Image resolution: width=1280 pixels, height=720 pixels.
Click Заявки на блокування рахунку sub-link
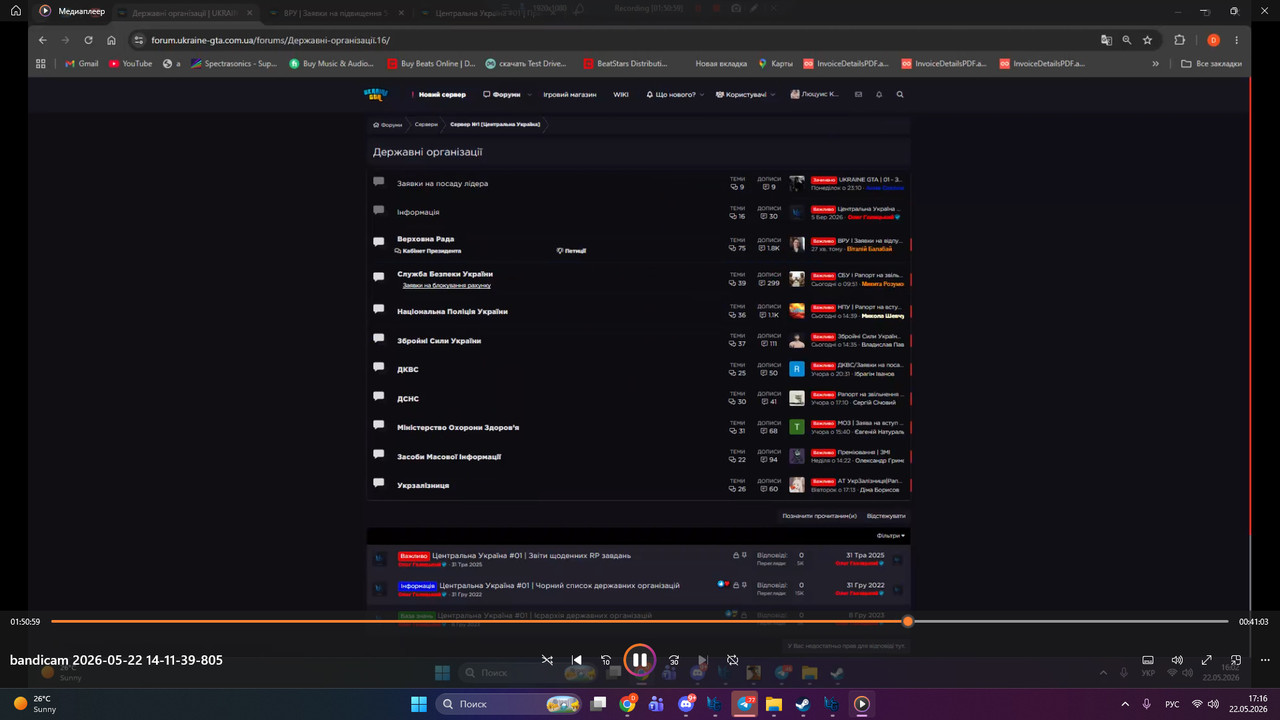pyautogui.click(x=446, y=285)
